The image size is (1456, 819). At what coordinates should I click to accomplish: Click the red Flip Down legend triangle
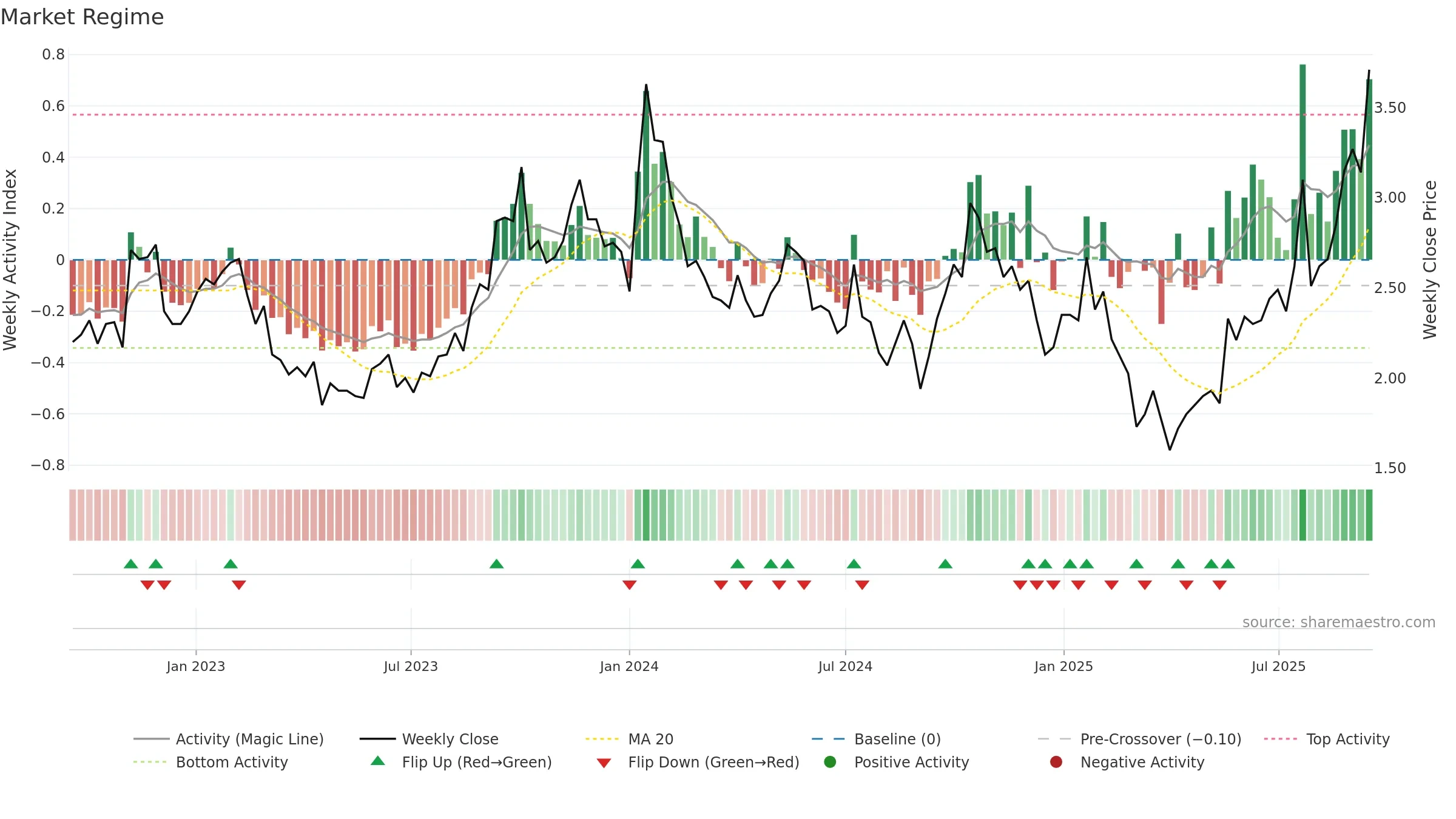click(604, 763)
